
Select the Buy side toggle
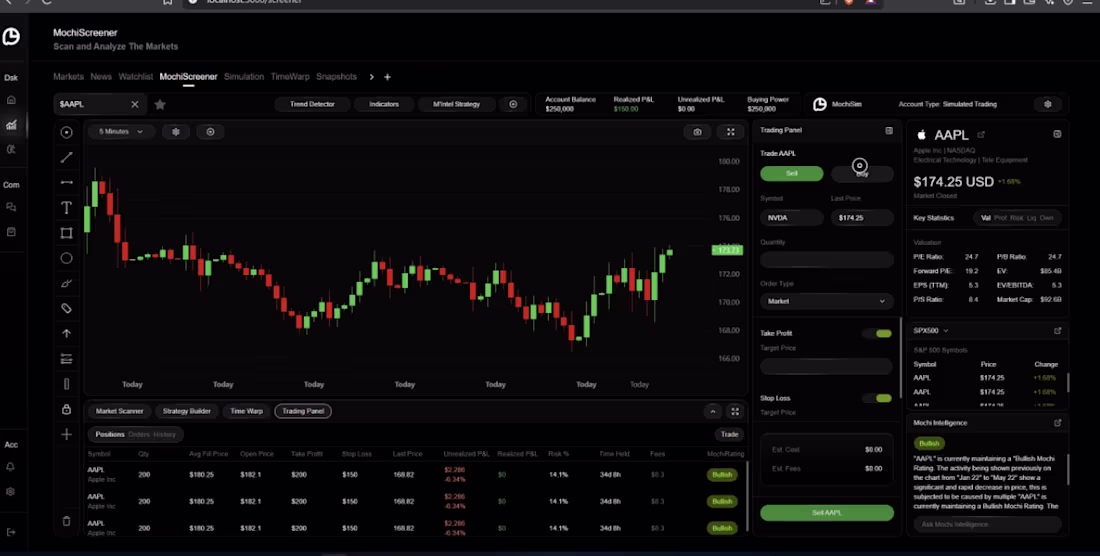[x=862, y=173]
